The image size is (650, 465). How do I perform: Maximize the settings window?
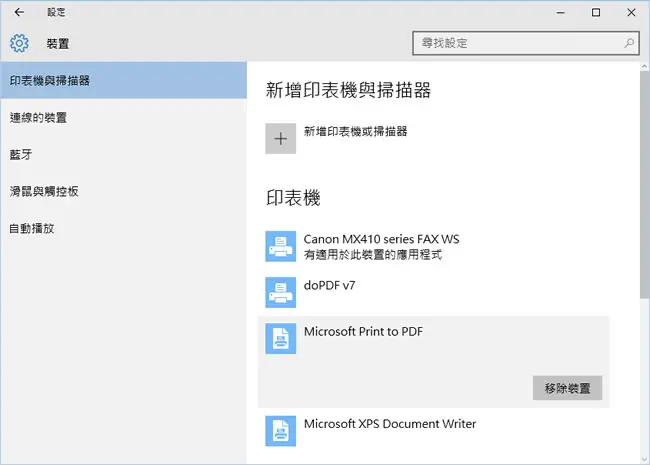click(x=596, y=12)
